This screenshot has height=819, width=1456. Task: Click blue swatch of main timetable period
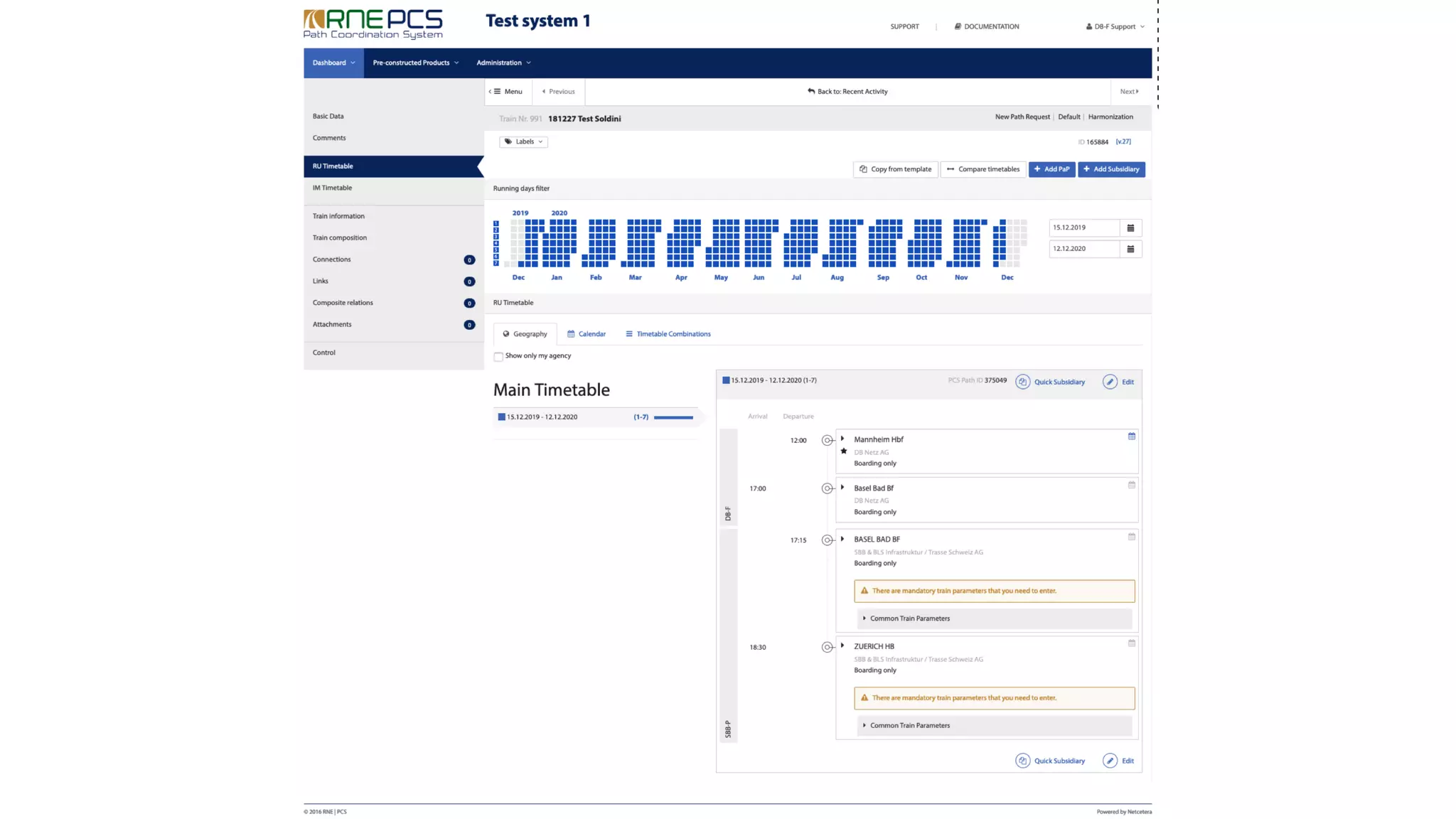[x=501, y=417]
